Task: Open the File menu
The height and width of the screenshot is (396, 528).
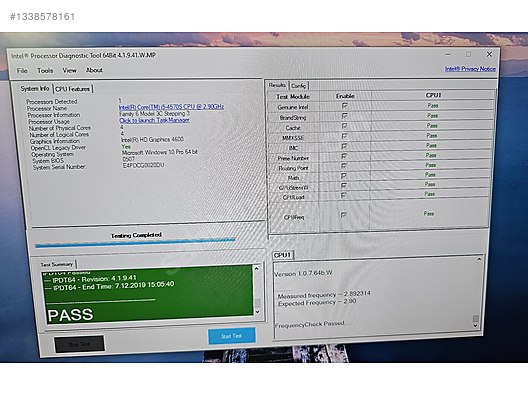Action: pos(22,70)
